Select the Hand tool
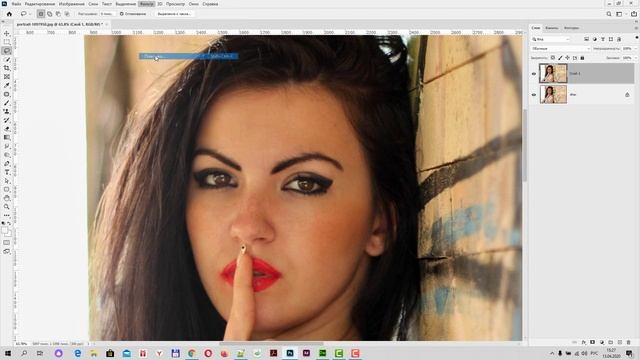The width and height of the screenshot is (640, 360). click(7, 198)
